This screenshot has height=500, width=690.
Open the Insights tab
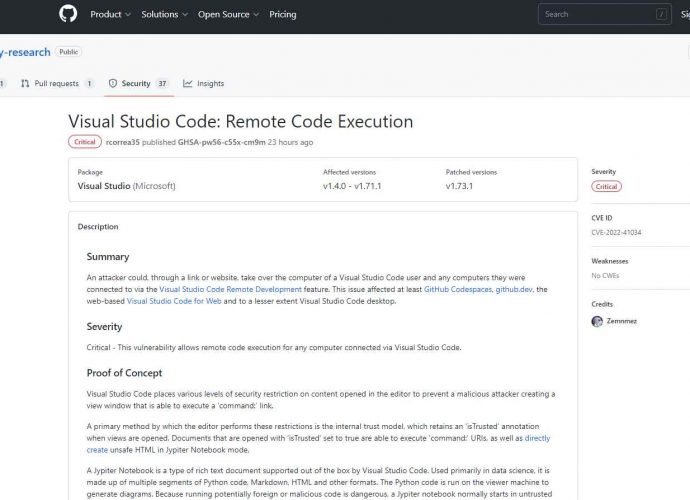pyautogui.click(x=203, y=83)
